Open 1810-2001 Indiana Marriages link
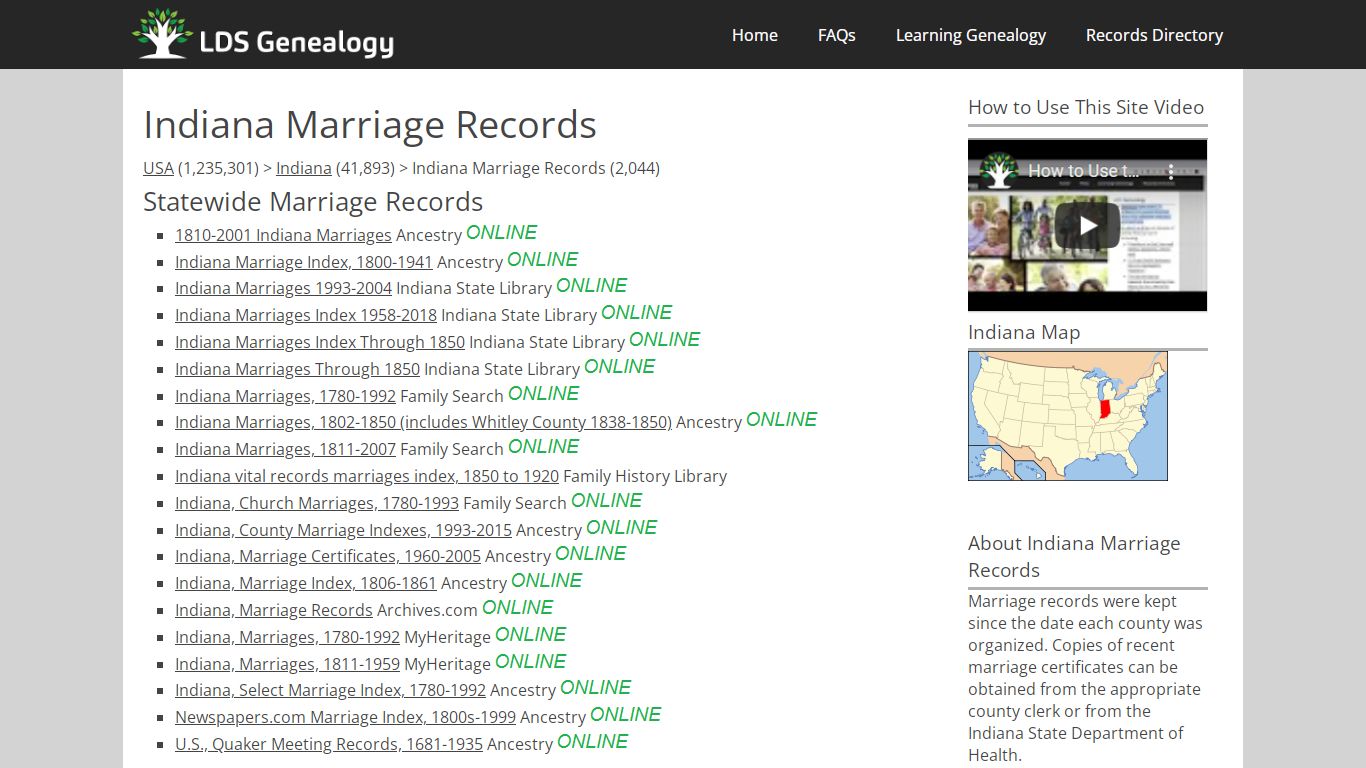The width and height of the screenshot is (1366, 768). pos(283,235)
